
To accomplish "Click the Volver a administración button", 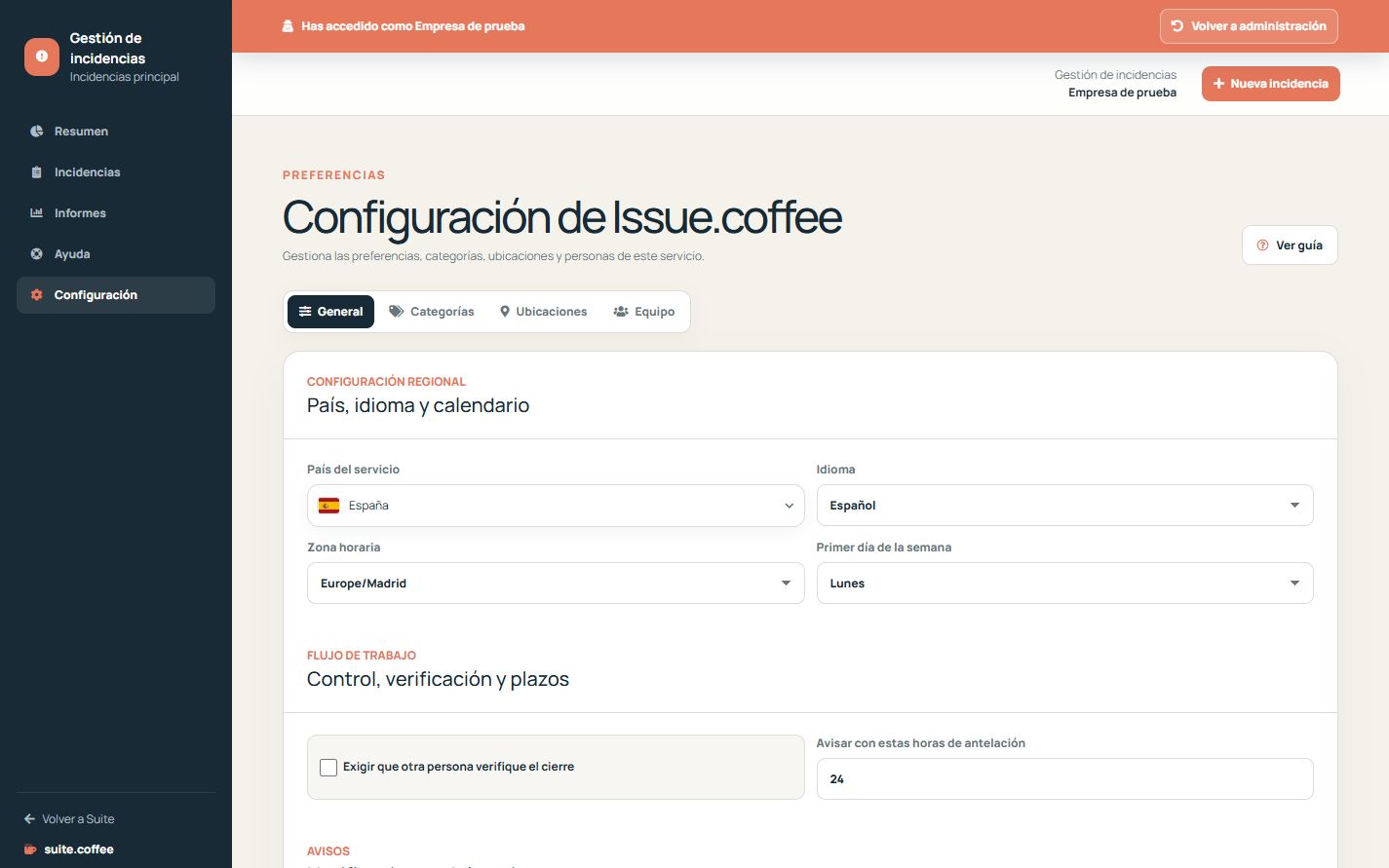I will 1249,26.
